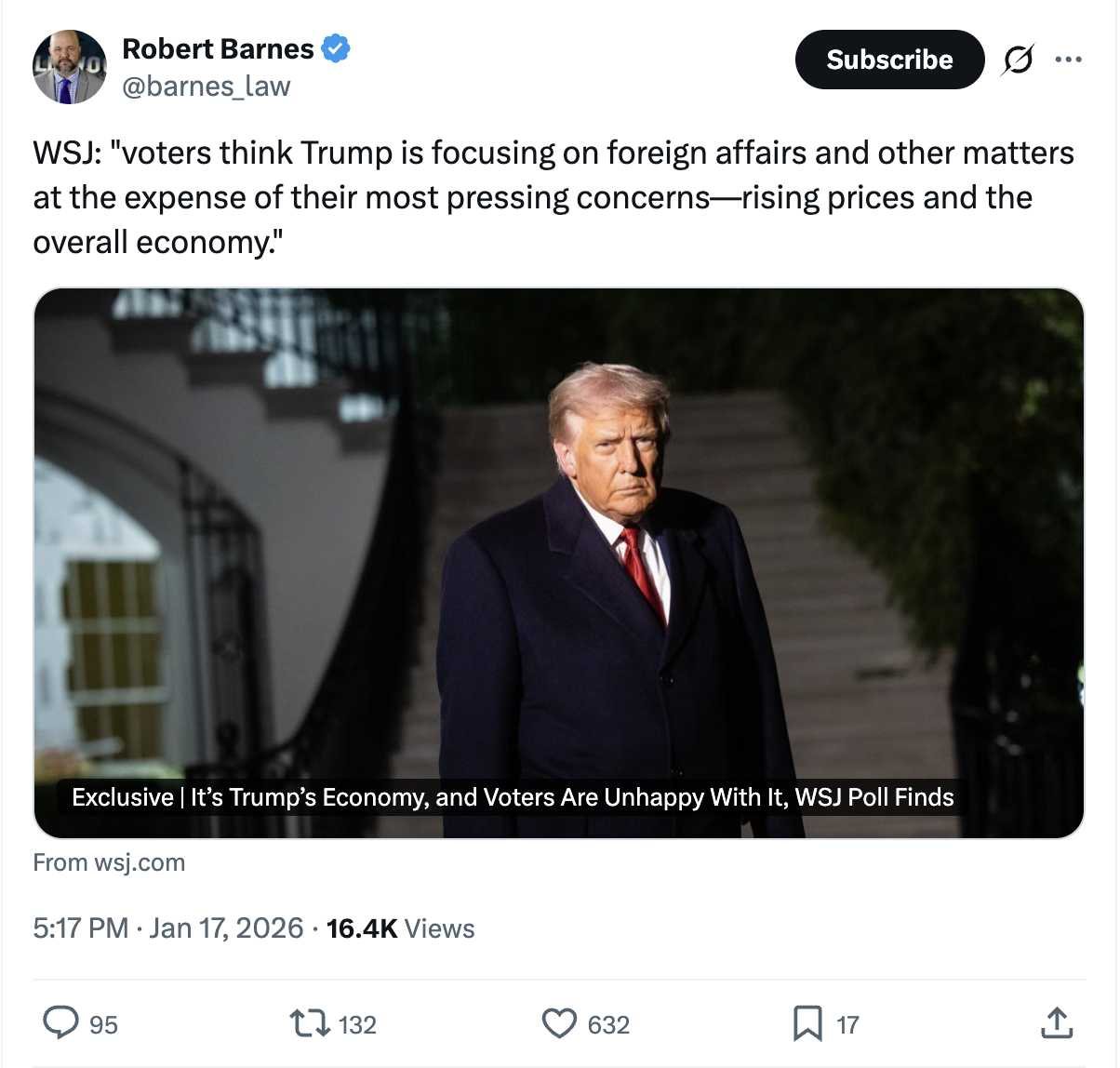The width and height of the screenshot is (1120, 1068).
Task: Click the 5:17 PM Jan 17 timestamp
Action: tap(167, 928)
